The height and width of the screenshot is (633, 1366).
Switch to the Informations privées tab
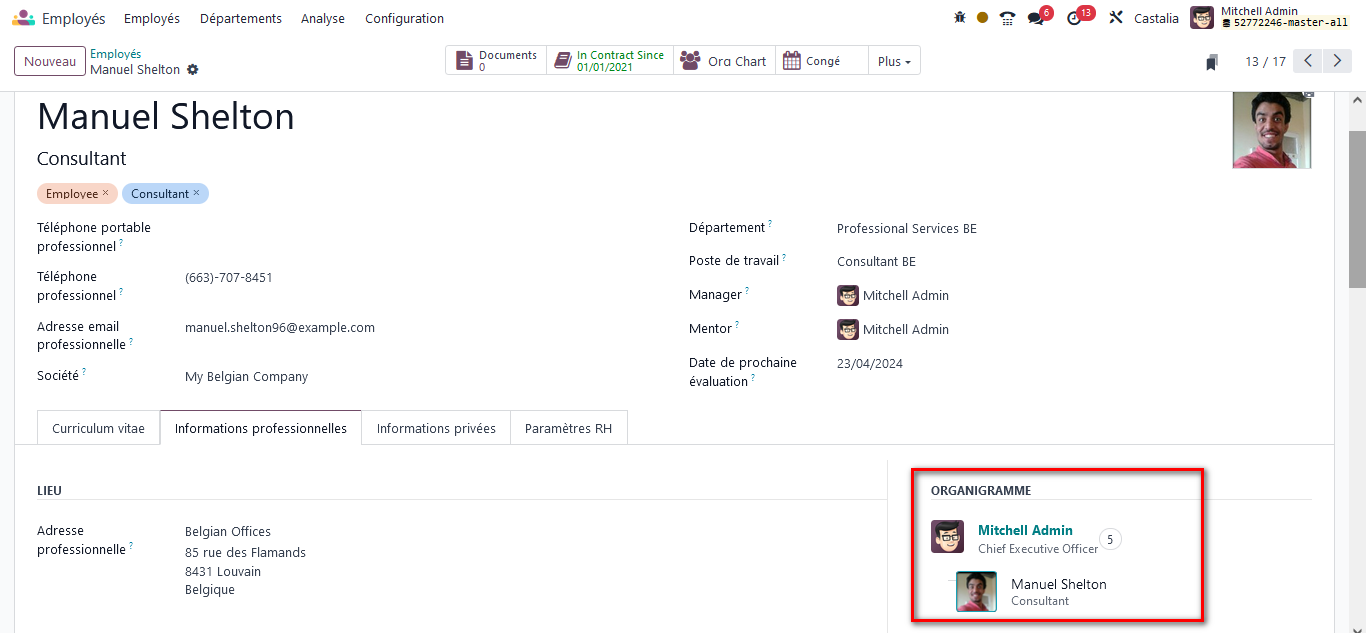(x=436, y=427)
